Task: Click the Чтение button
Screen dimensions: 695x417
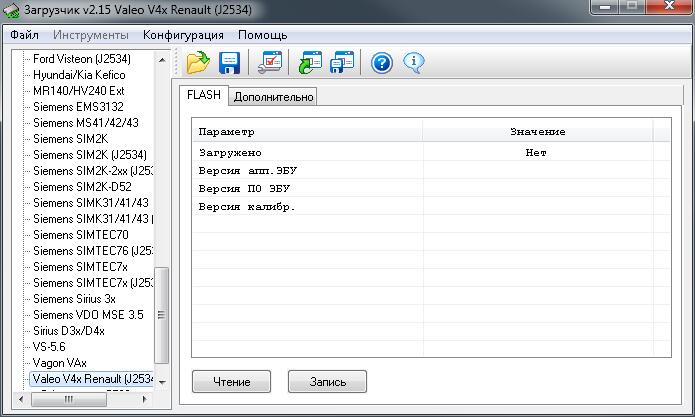Action: [x=231, y=382]
